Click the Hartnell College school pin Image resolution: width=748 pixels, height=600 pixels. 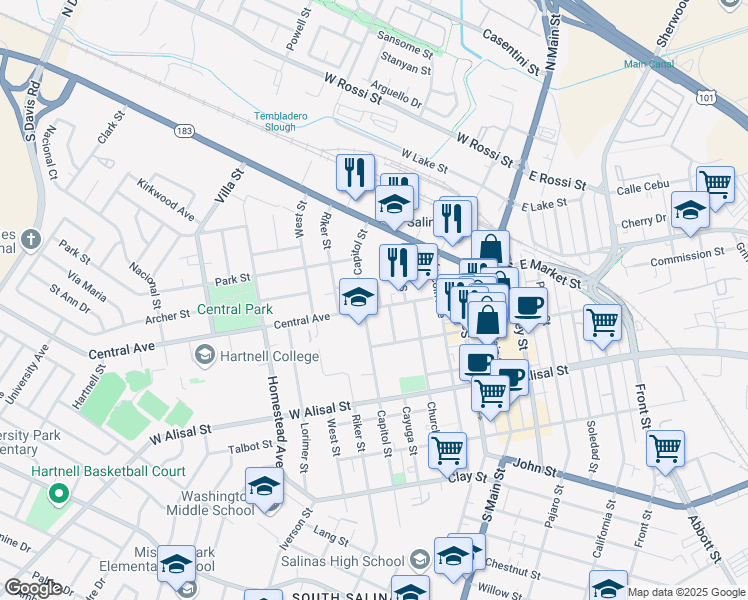click(x=205, y=356)
